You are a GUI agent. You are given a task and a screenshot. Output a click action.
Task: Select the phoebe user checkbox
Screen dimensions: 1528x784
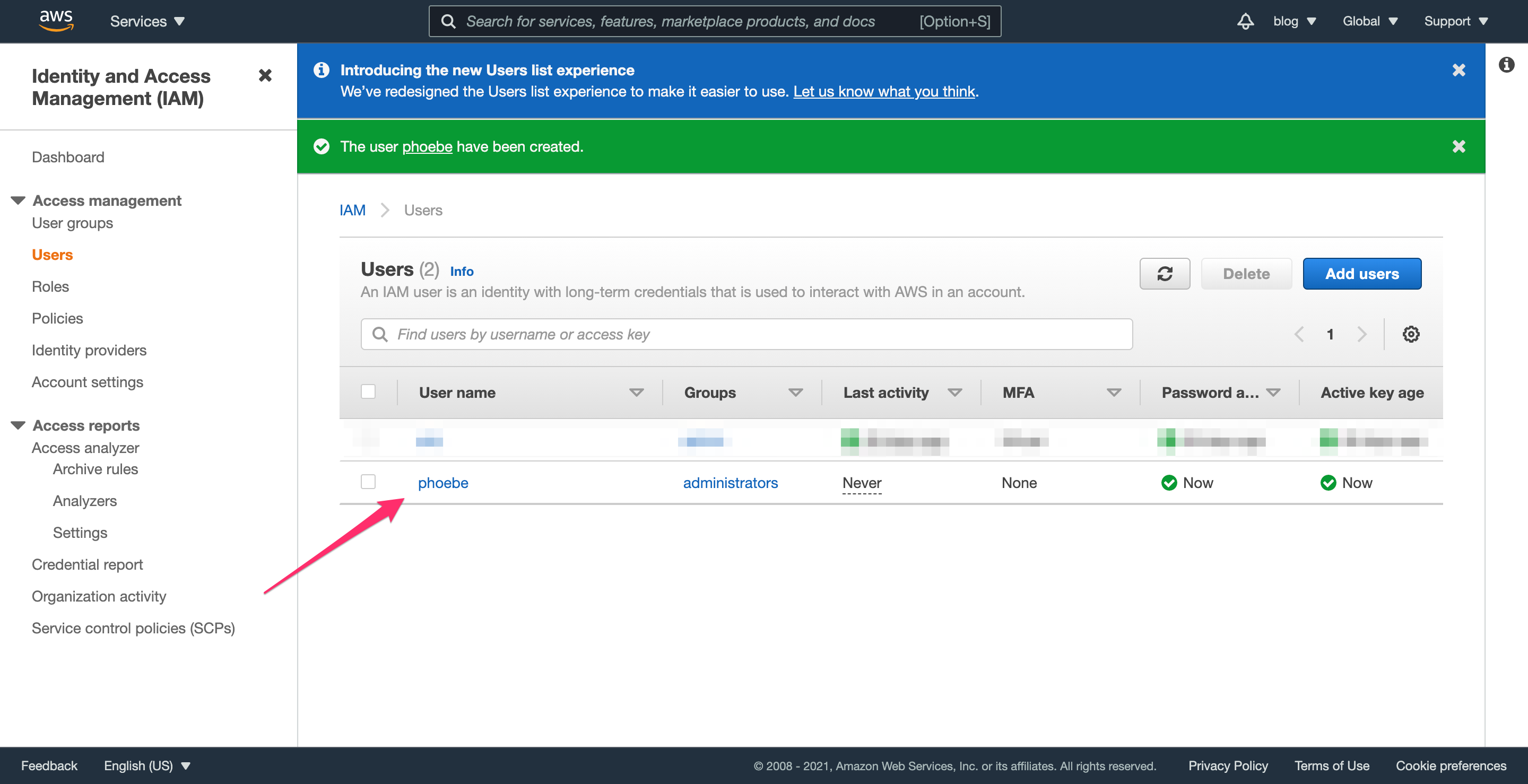[x=368, y=482]
